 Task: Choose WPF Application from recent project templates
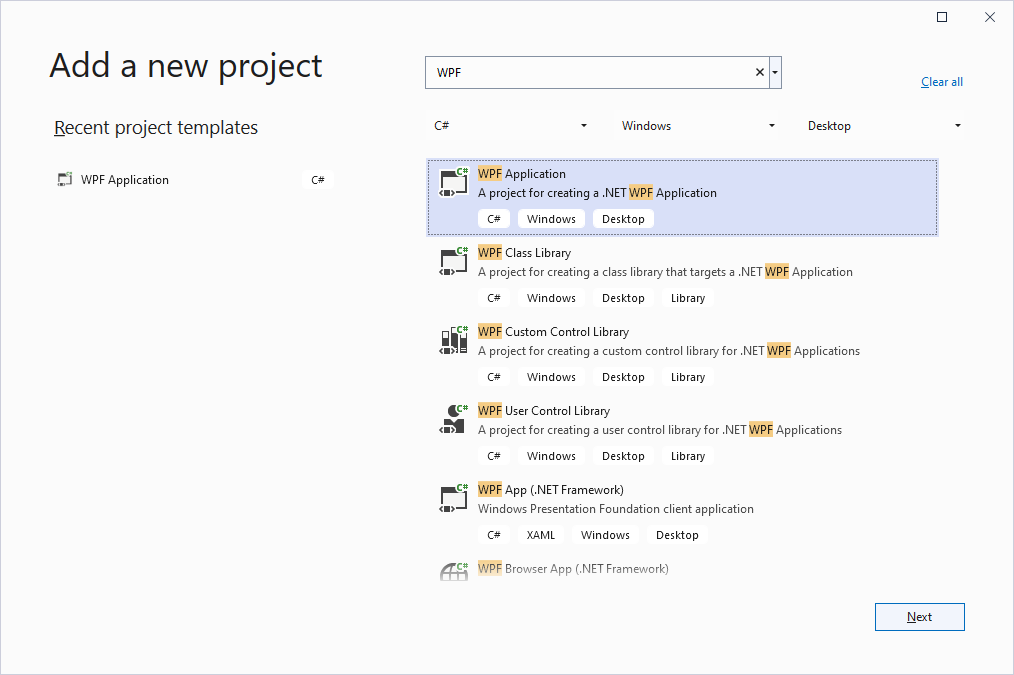125,180
